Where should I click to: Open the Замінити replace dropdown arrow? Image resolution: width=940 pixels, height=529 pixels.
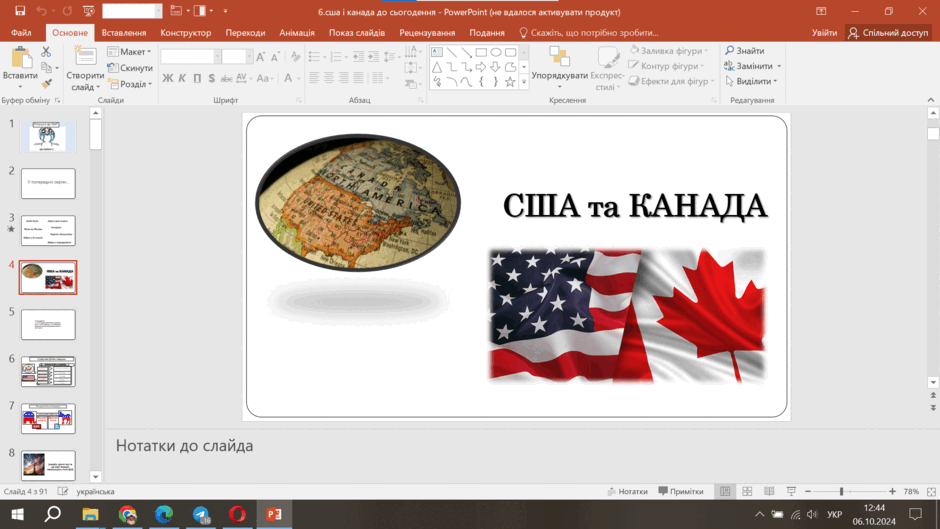point(779,66)
